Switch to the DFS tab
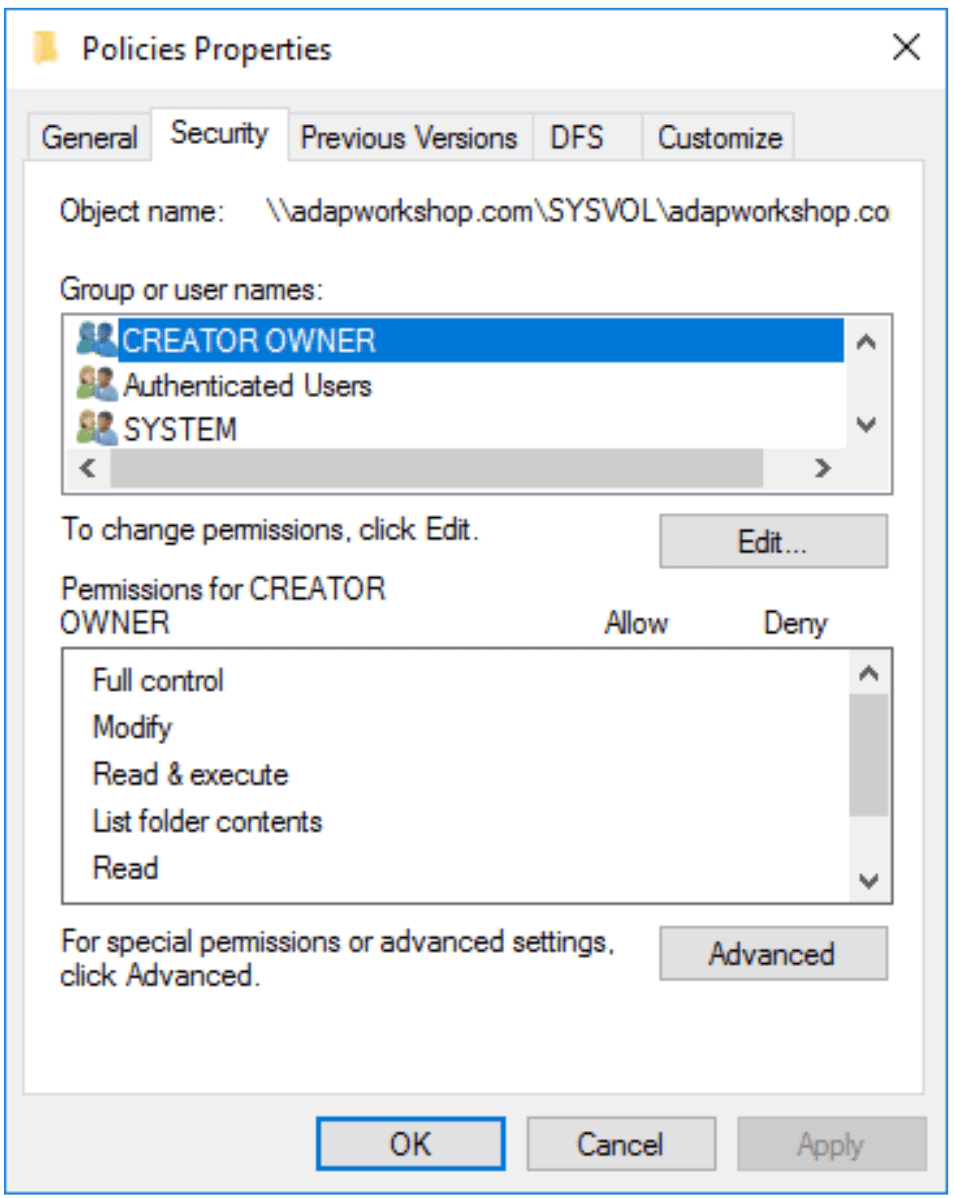 point(577,137)
